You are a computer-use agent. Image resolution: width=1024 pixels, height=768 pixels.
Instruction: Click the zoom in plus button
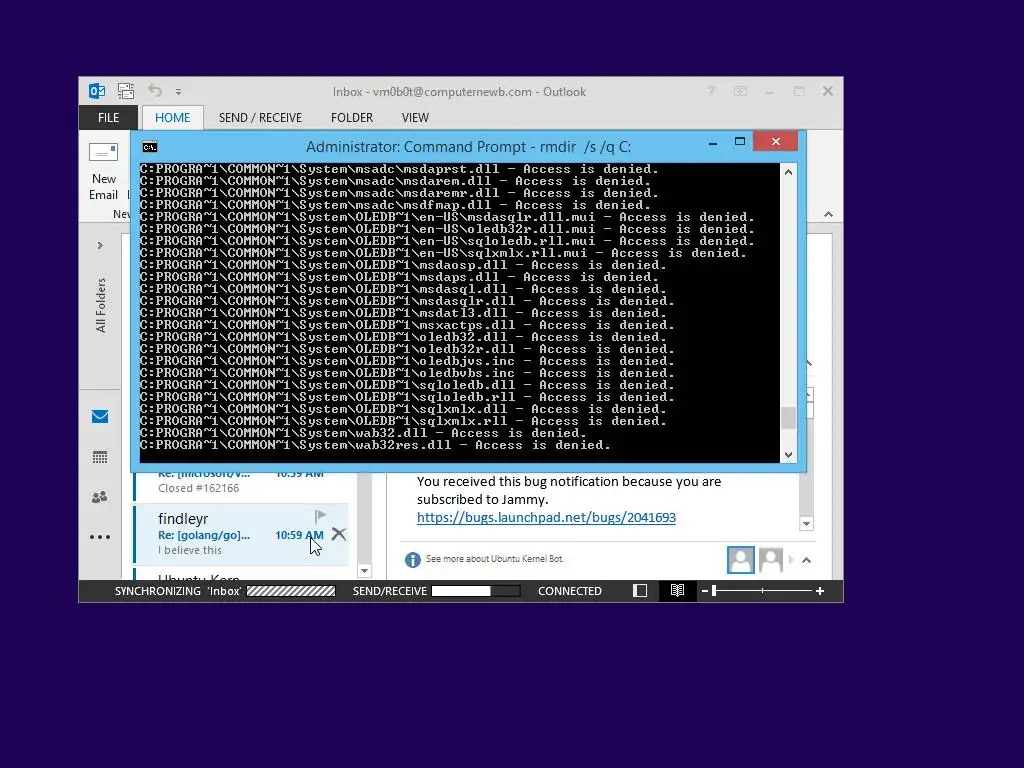coord(820,591)
